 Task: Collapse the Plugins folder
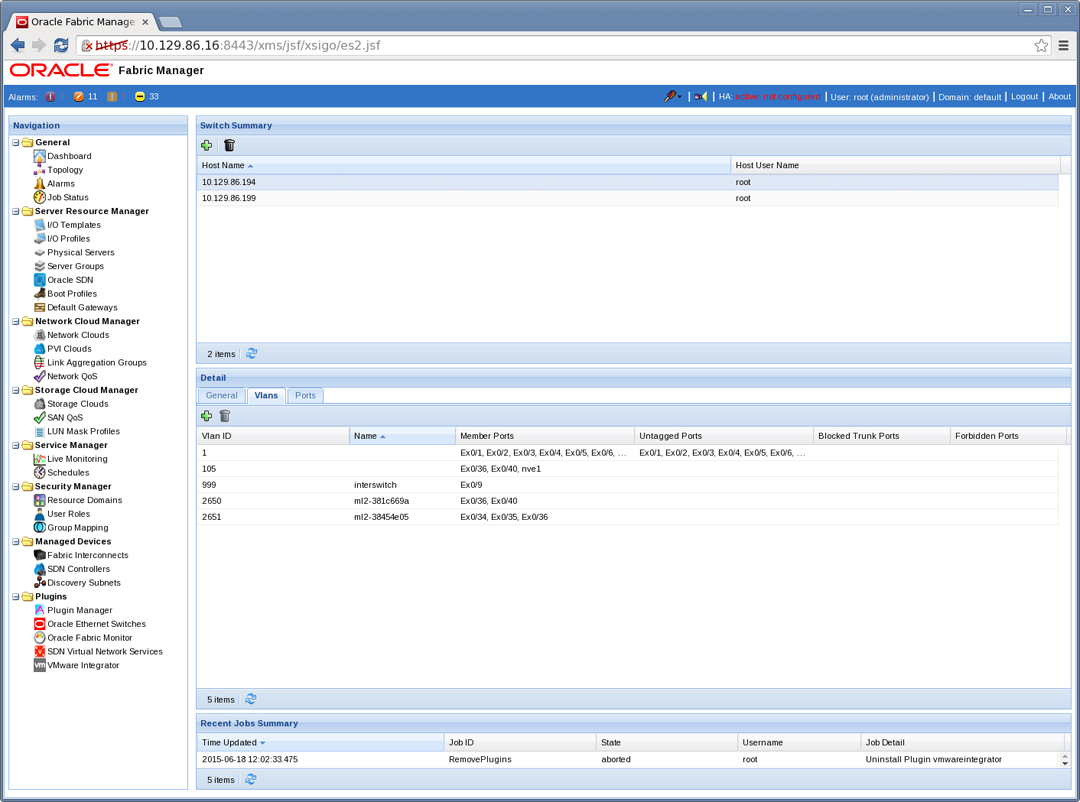pos(16,597)
